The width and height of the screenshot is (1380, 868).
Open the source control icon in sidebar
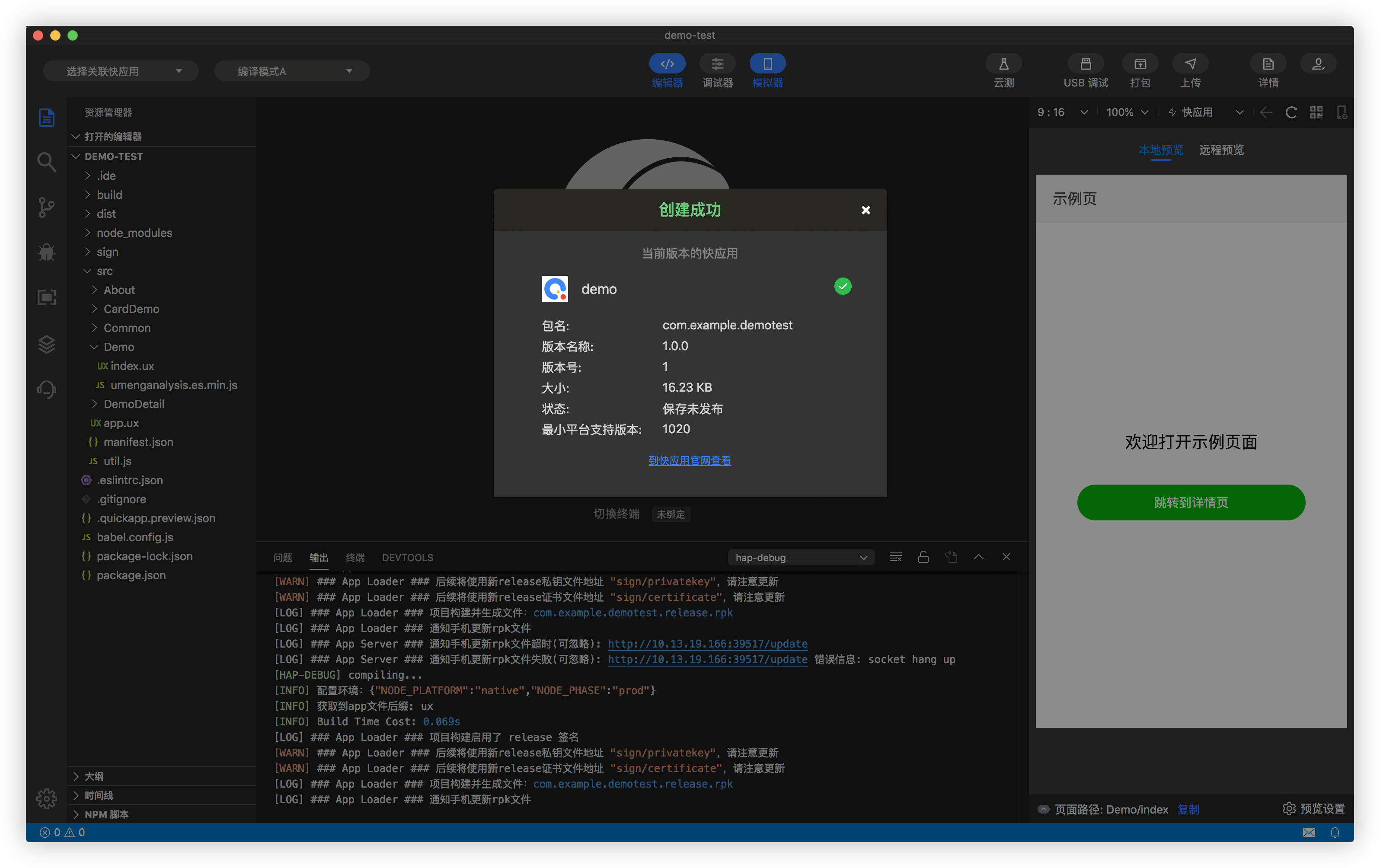[x=46, y=207]
